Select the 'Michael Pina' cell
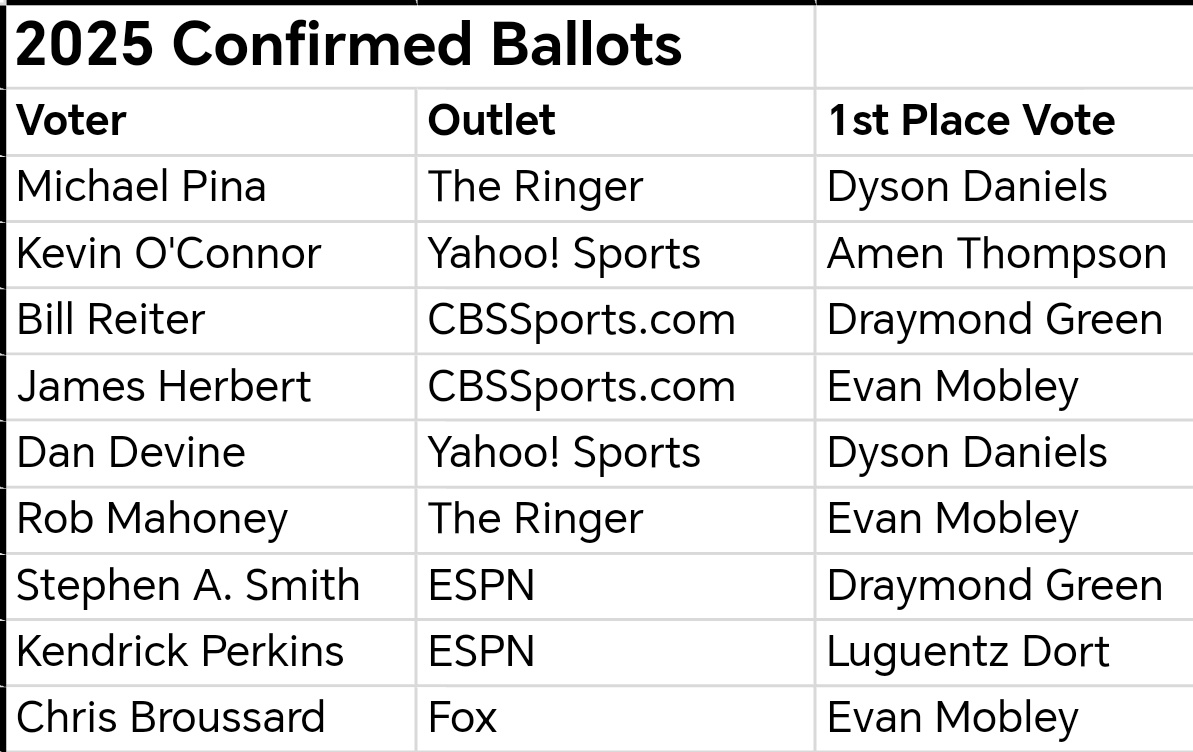The image size is (1193, 752). (212, 188)
